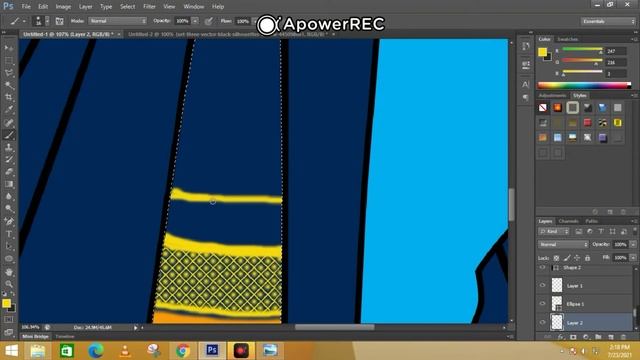Screen dimensions: 640x360
Task: Select the Polygonal Lasso tool
Action: tap(9, 73)
